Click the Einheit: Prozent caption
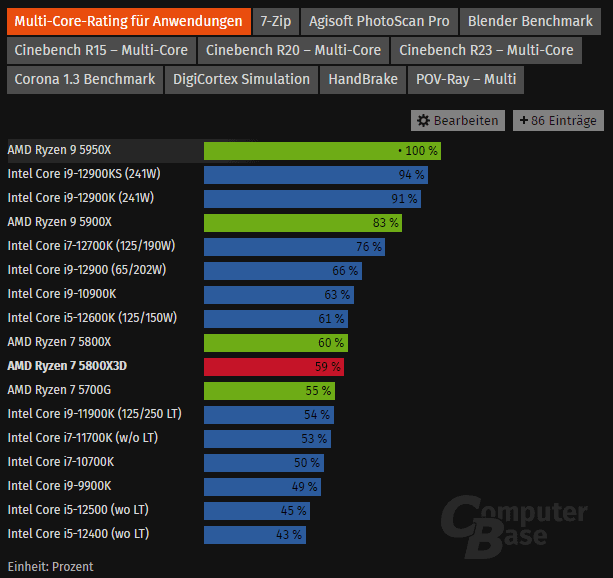The width and height of the screenshot is (613, 578). [50, 567]
